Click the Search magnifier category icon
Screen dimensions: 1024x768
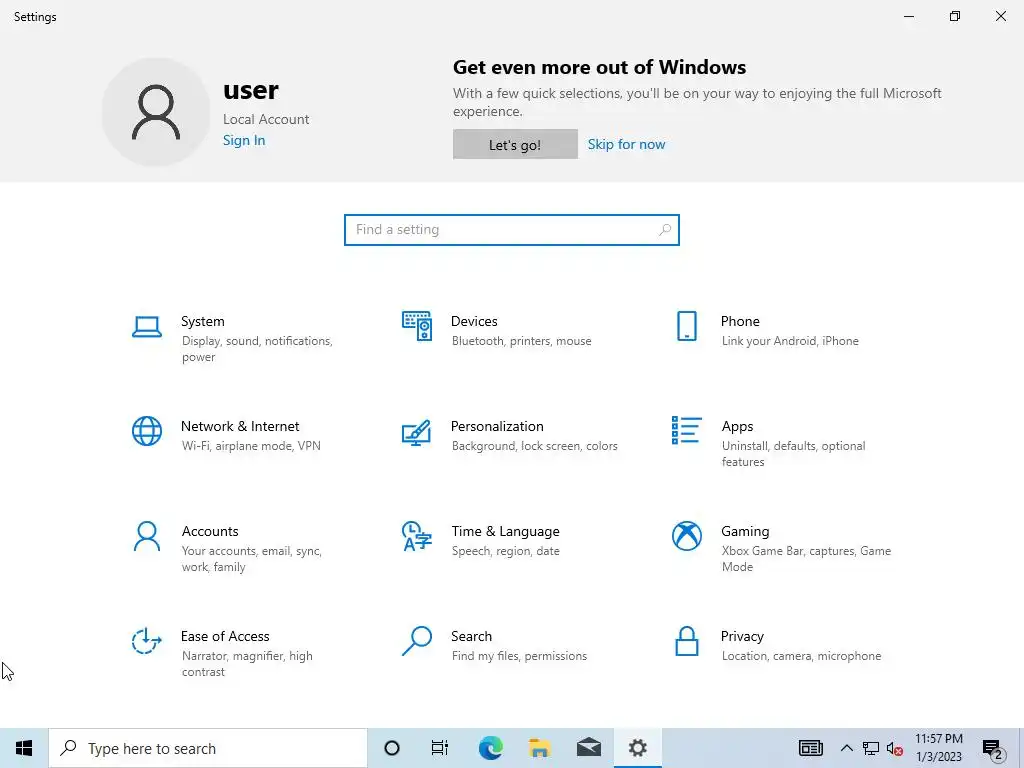coord(417,641)
